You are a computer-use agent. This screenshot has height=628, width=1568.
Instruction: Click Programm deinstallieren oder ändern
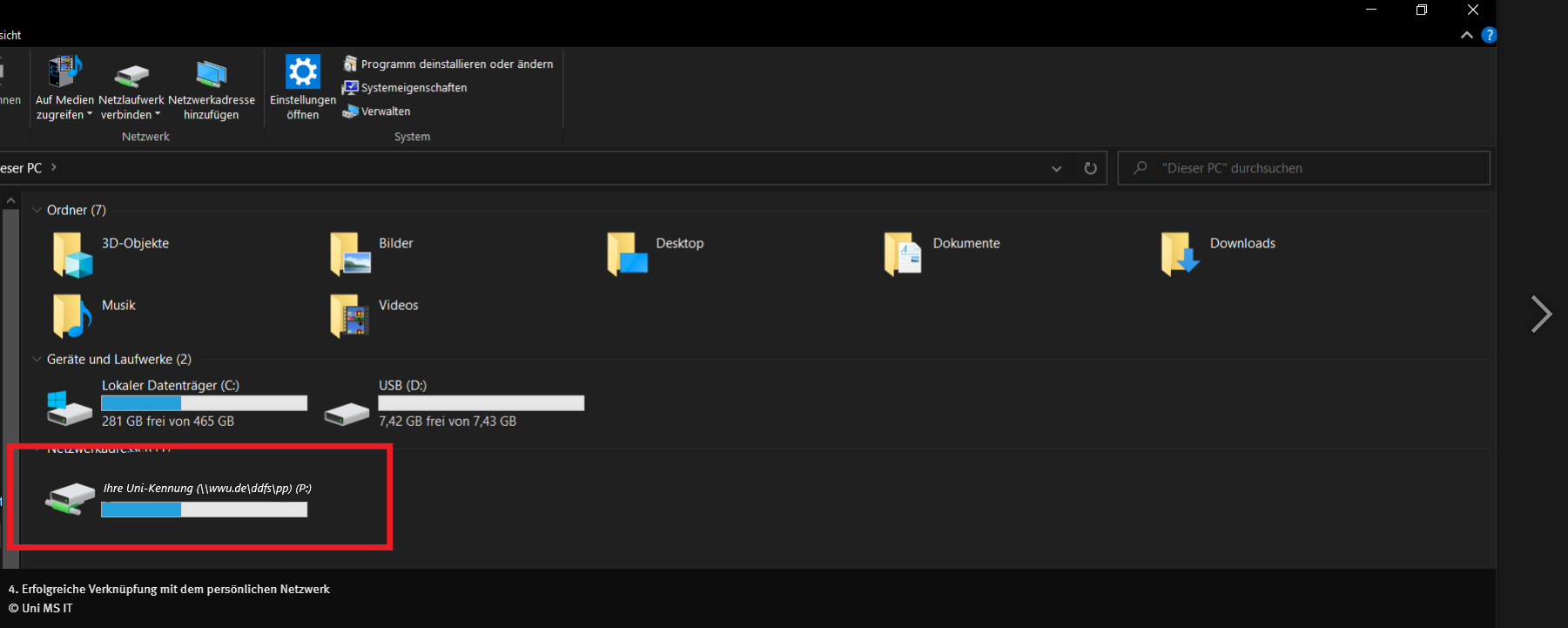click(x=448, y=64)
